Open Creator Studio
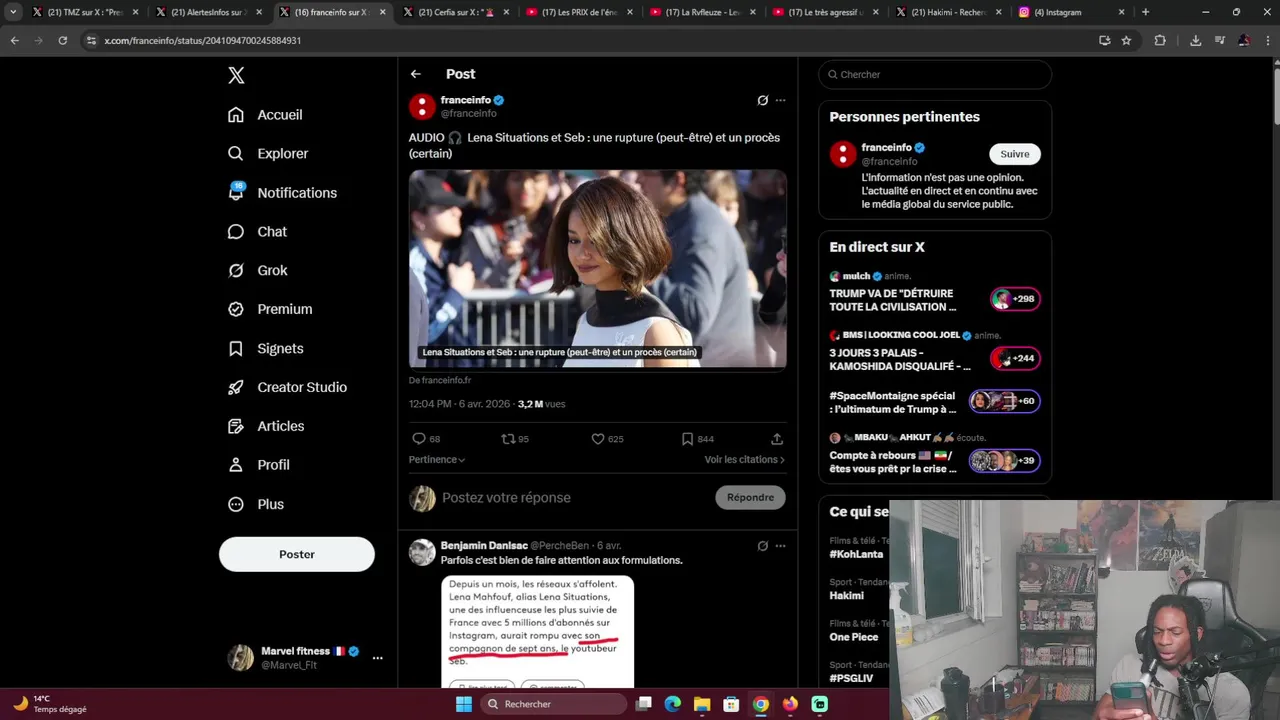 287,388
